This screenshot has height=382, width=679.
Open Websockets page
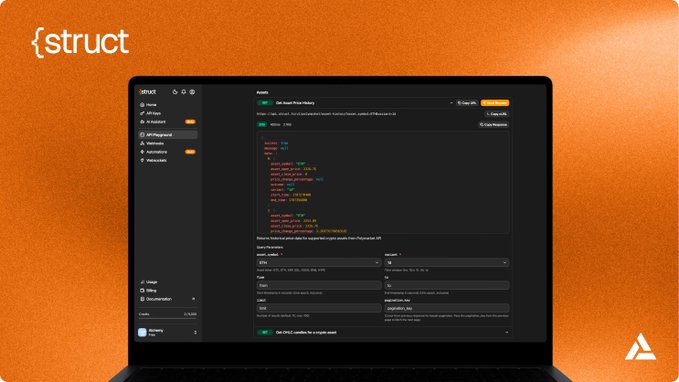[x=156, y=161]
